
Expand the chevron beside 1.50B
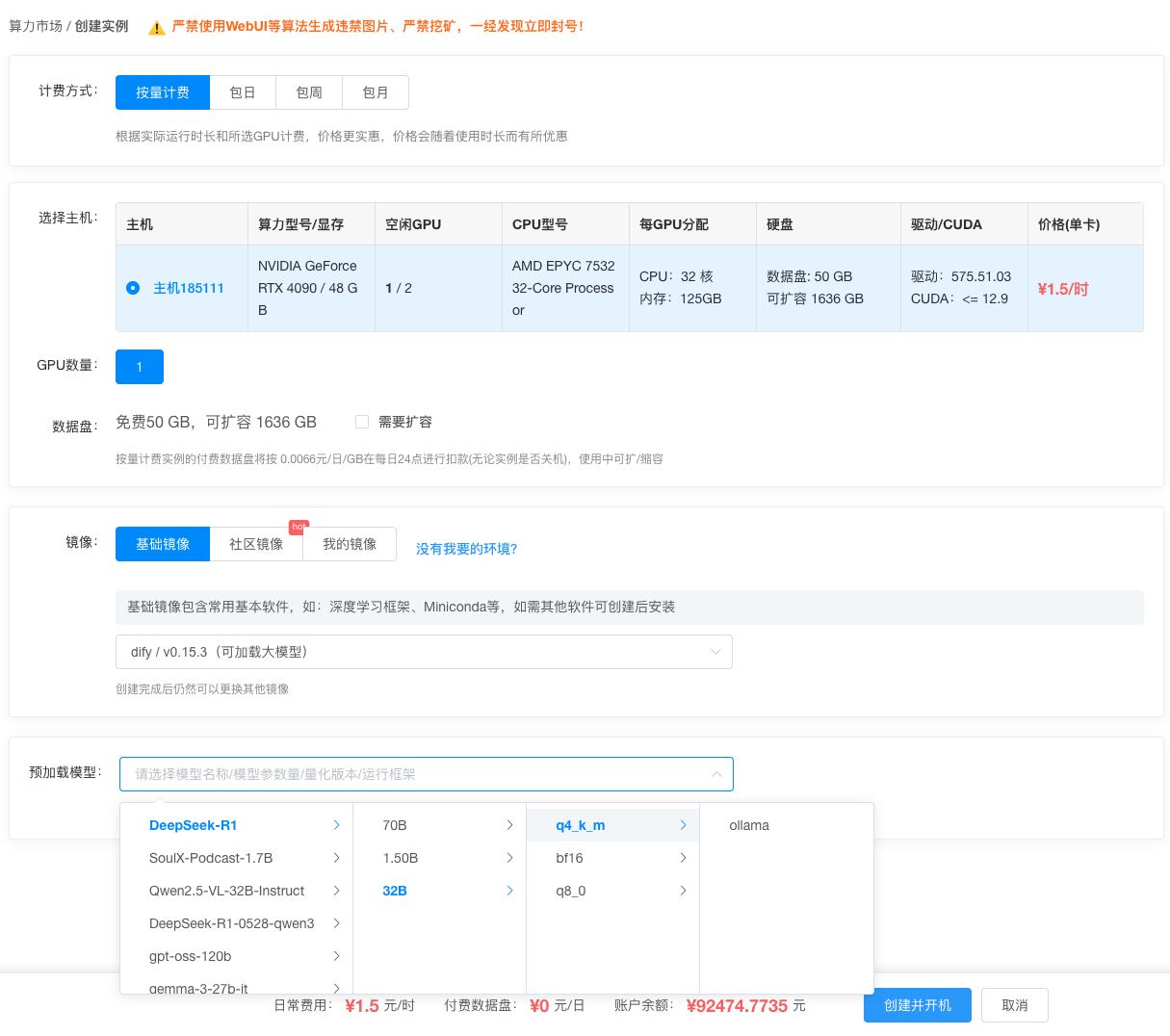tap(509, 858)
